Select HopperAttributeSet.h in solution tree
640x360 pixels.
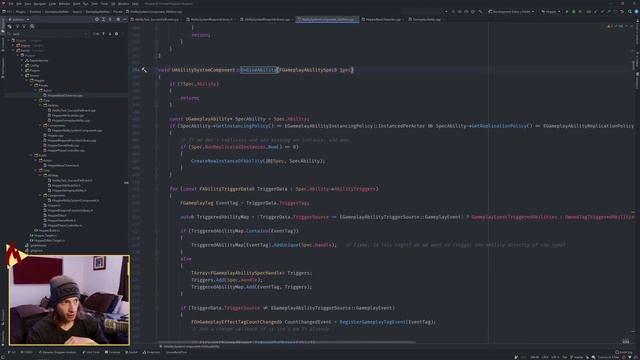(x=65, y=185)
